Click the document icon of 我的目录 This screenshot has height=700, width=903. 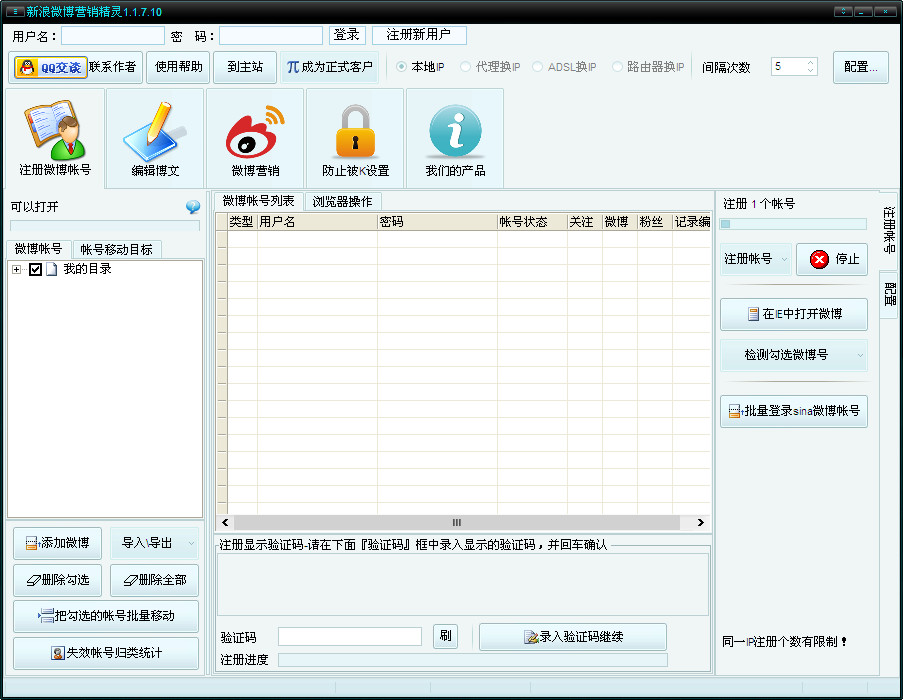[x=52, y=269]
